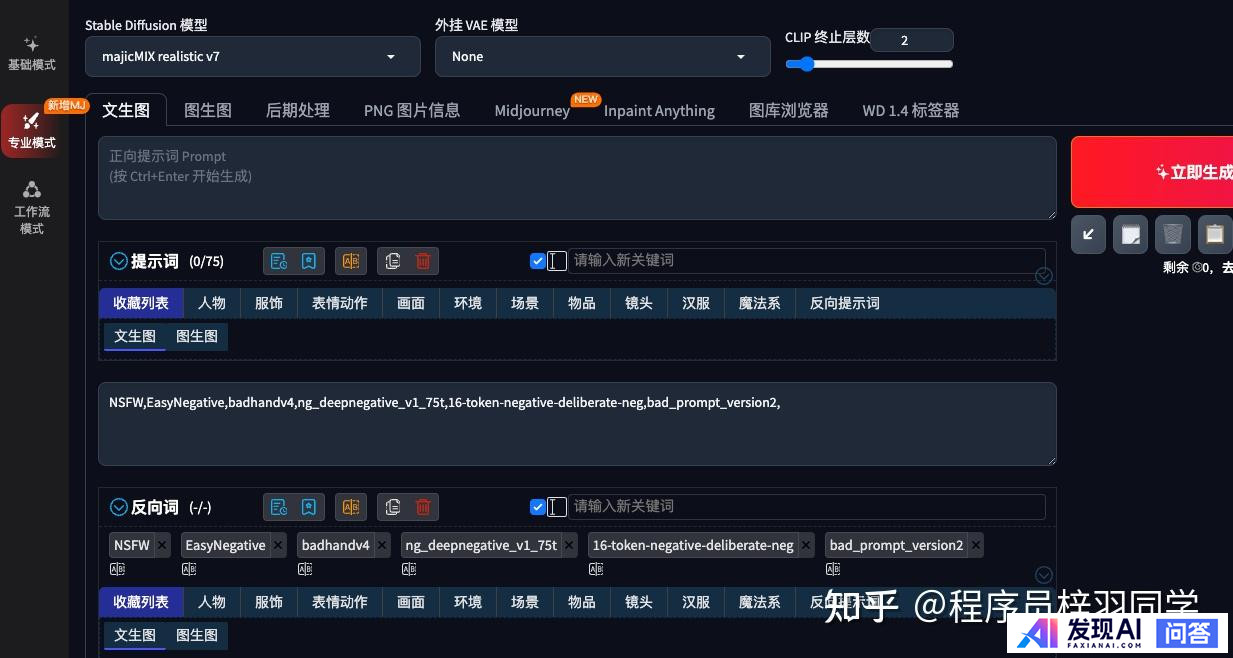This screenshot has width=1233, height=658.
Task: Focus the negative prompt text area
Action: click(x=577, y=424)
